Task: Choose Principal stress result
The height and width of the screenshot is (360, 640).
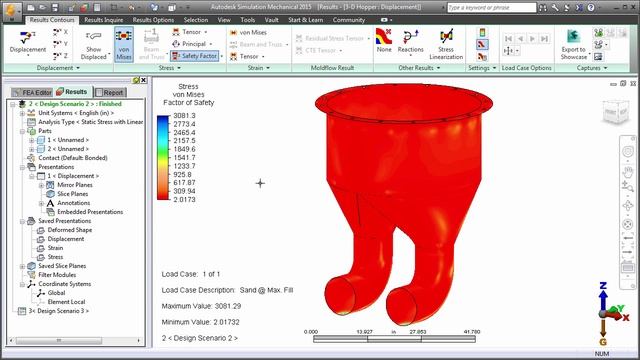Action: [x=193, y=44]
